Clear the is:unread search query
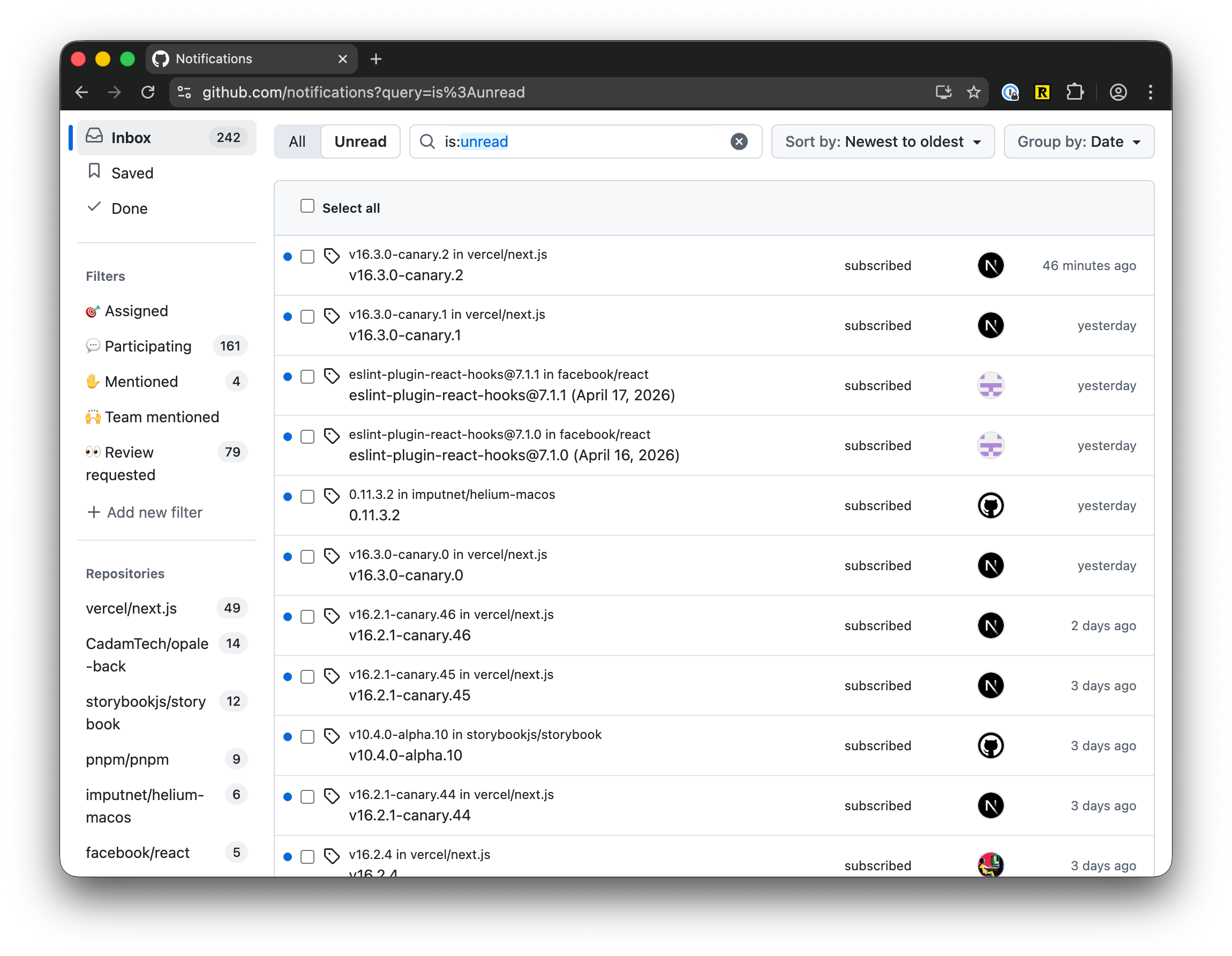The image size is (1232, 956). [739, 141]
